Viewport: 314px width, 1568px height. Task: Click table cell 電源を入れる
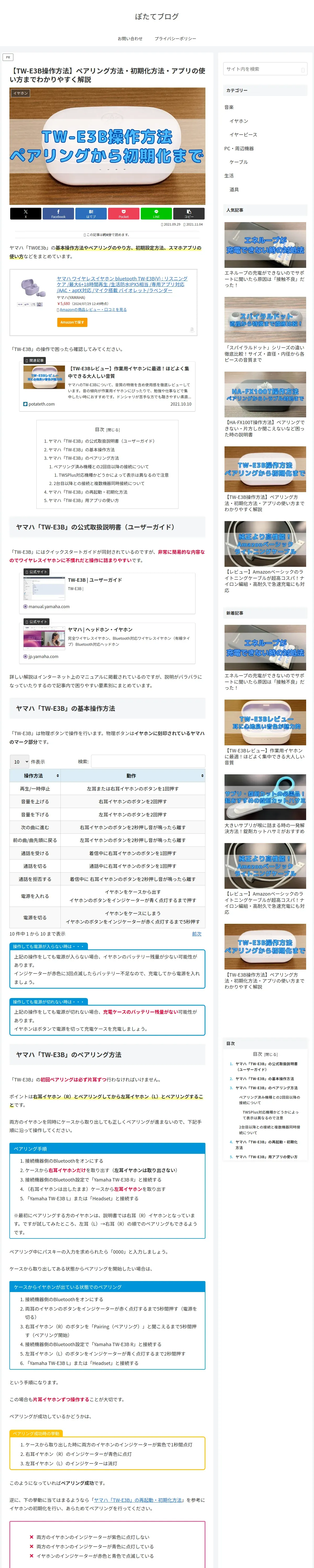pyautogui.click(x=35, y=896)
